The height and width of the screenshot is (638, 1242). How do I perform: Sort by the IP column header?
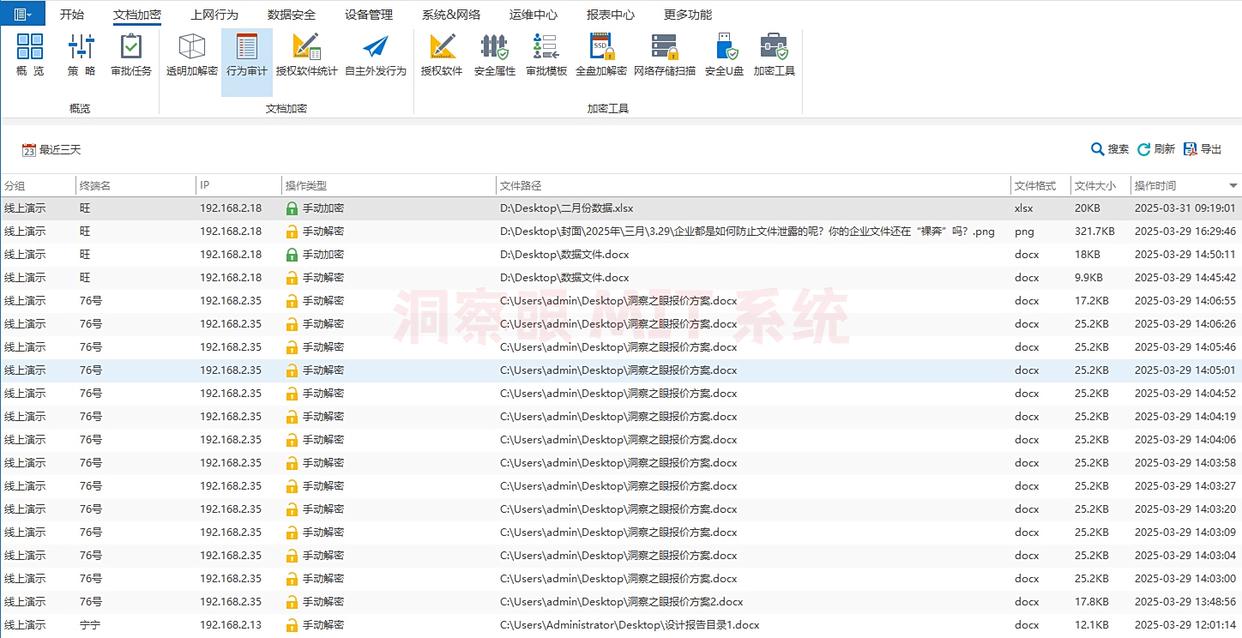(239, 186)
